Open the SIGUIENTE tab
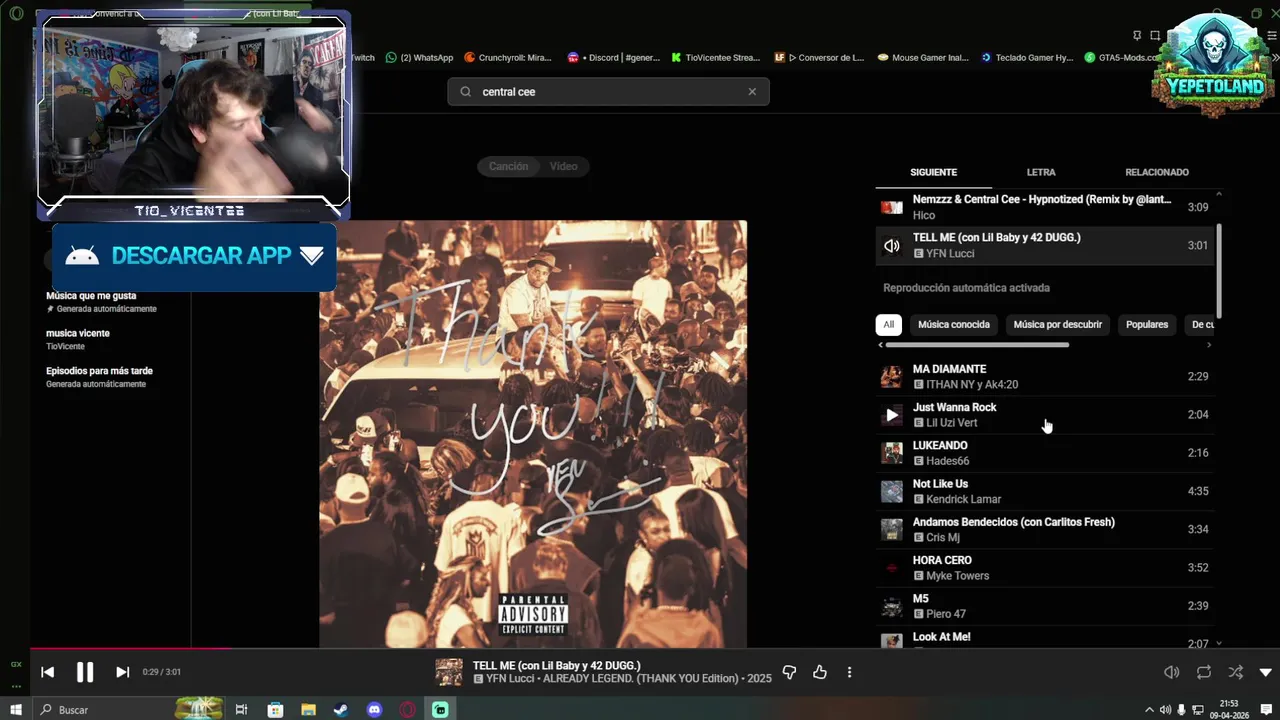Screen dimensions: 1280x720 (933, 172)
